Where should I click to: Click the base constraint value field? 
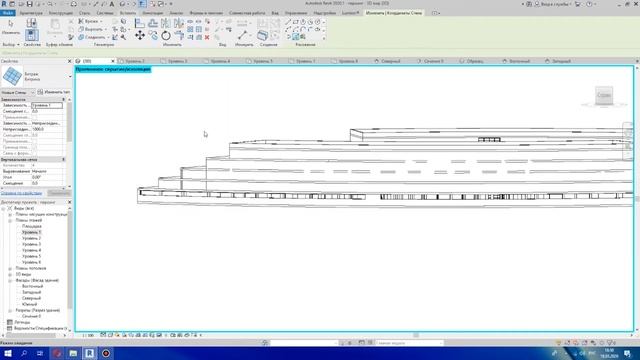(47, 105)
